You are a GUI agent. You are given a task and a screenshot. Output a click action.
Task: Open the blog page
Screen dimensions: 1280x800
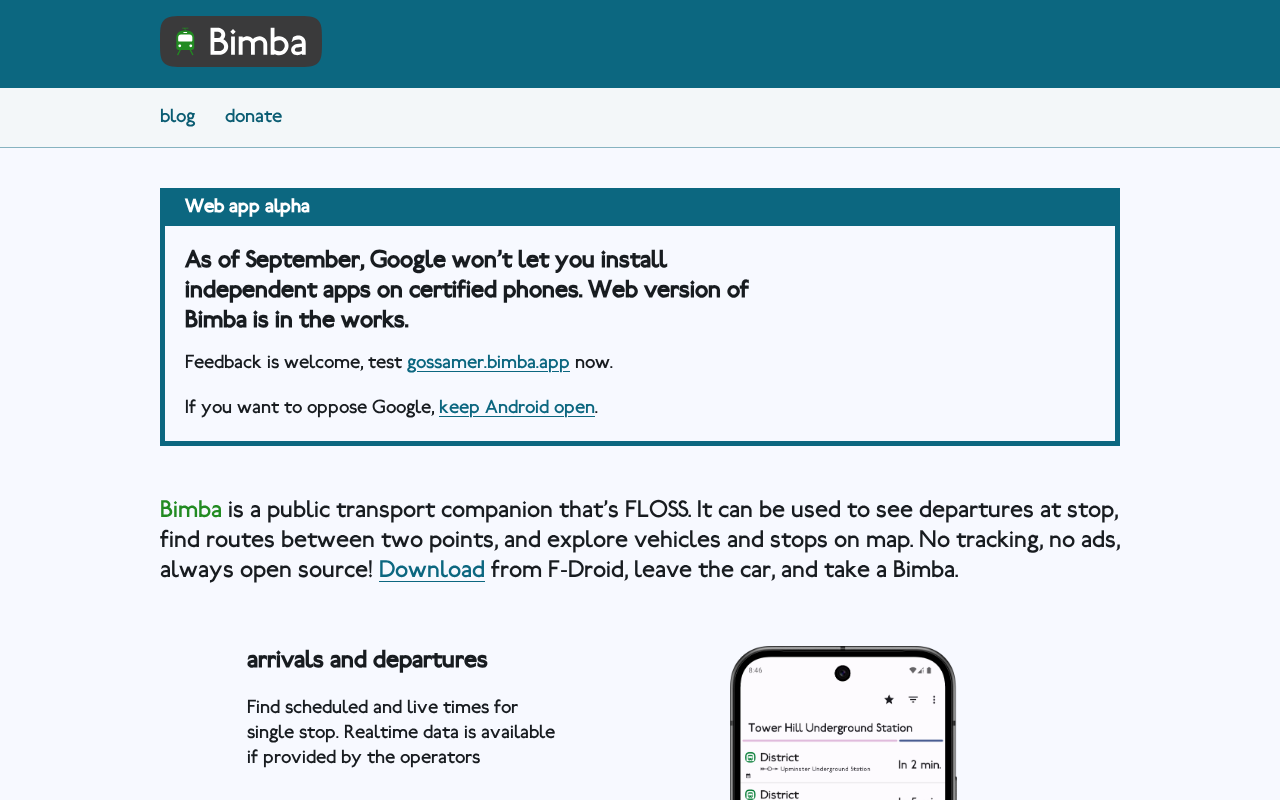coord(177,117)
